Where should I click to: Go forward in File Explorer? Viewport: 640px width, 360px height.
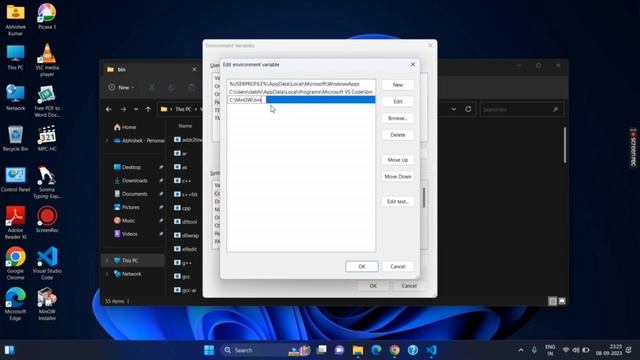(x=123, y=109)
